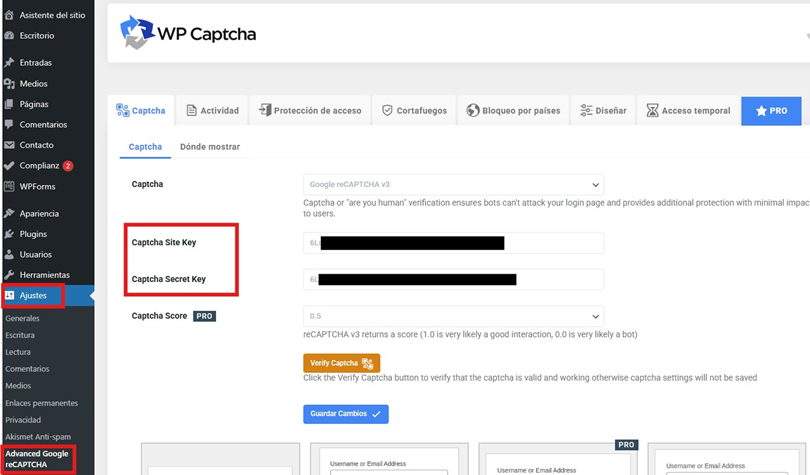Open Lectura settings submenu

coord(18,352)
